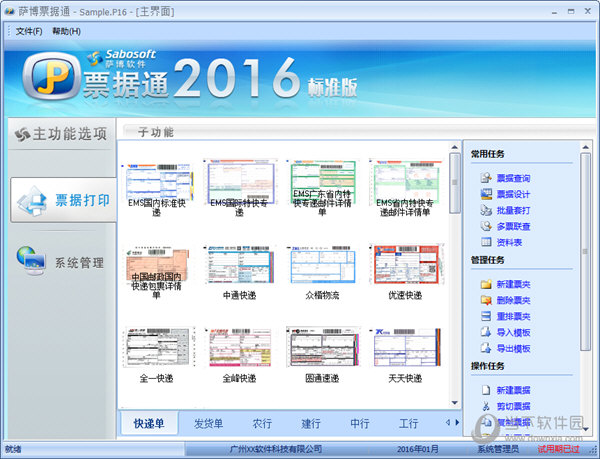Screen dimensions: 600x459
Task: Switch to the 中行 tab
Action: tap(360, 423)
